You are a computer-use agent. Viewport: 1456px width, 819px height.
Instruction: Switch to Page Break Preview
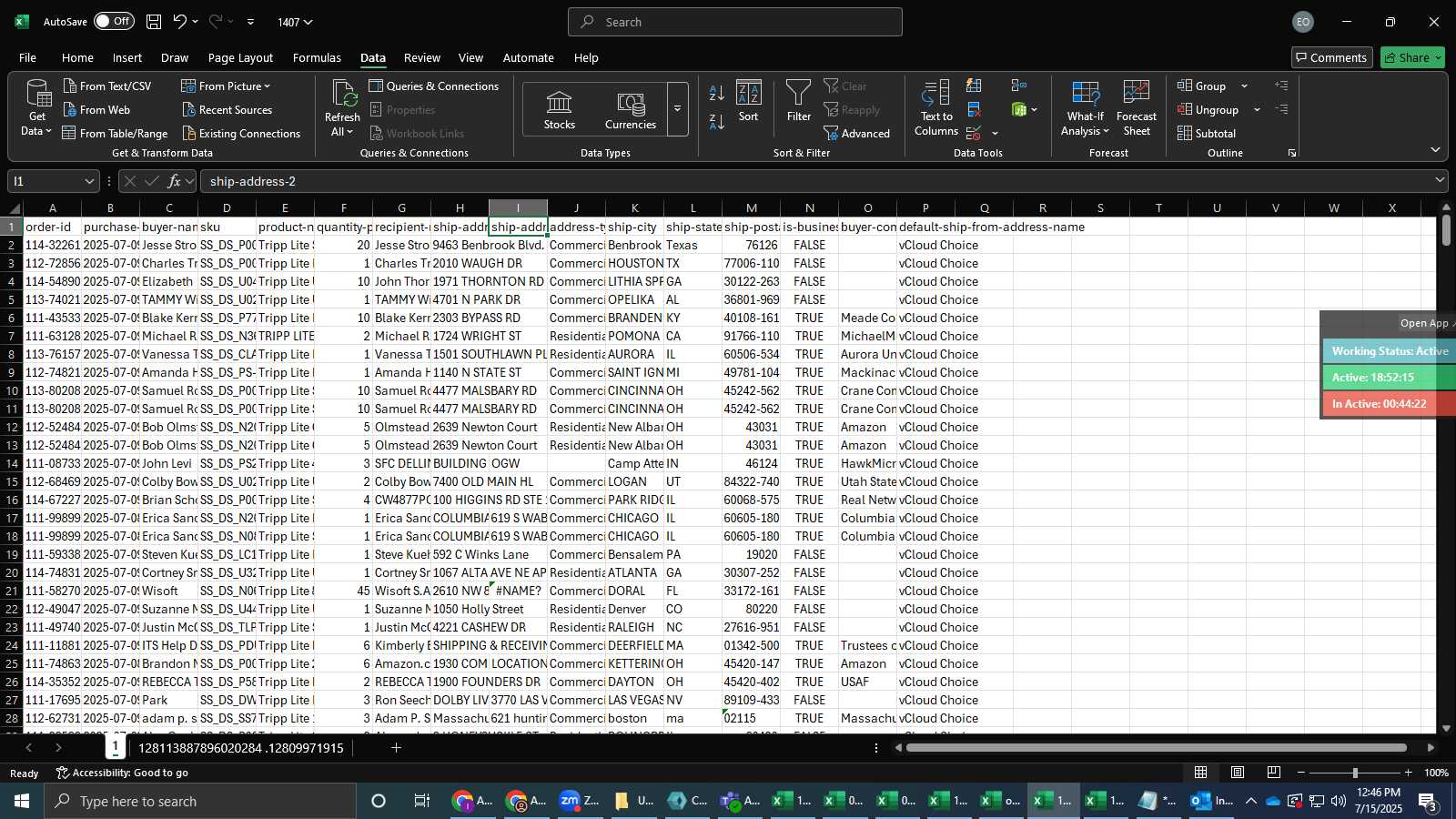coord(1274,773)
